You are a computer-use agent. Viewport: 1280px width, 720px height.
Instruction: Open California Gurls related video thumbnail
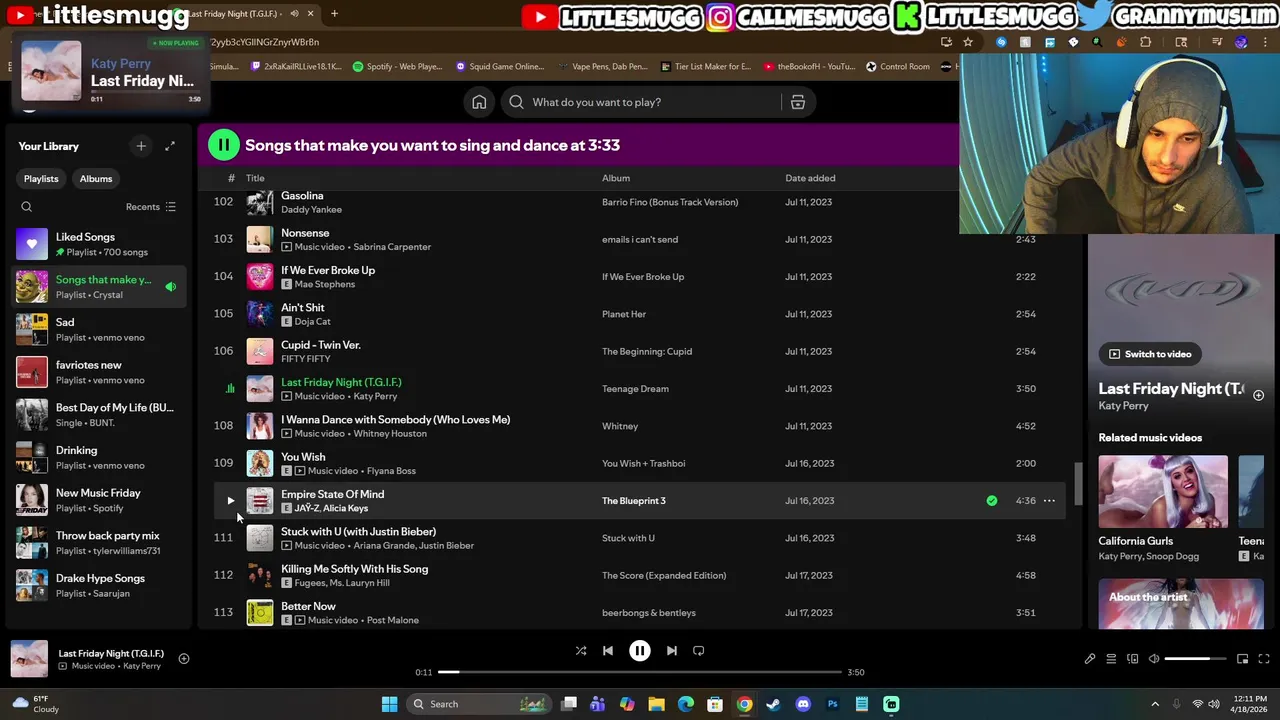click(1163, 491)
